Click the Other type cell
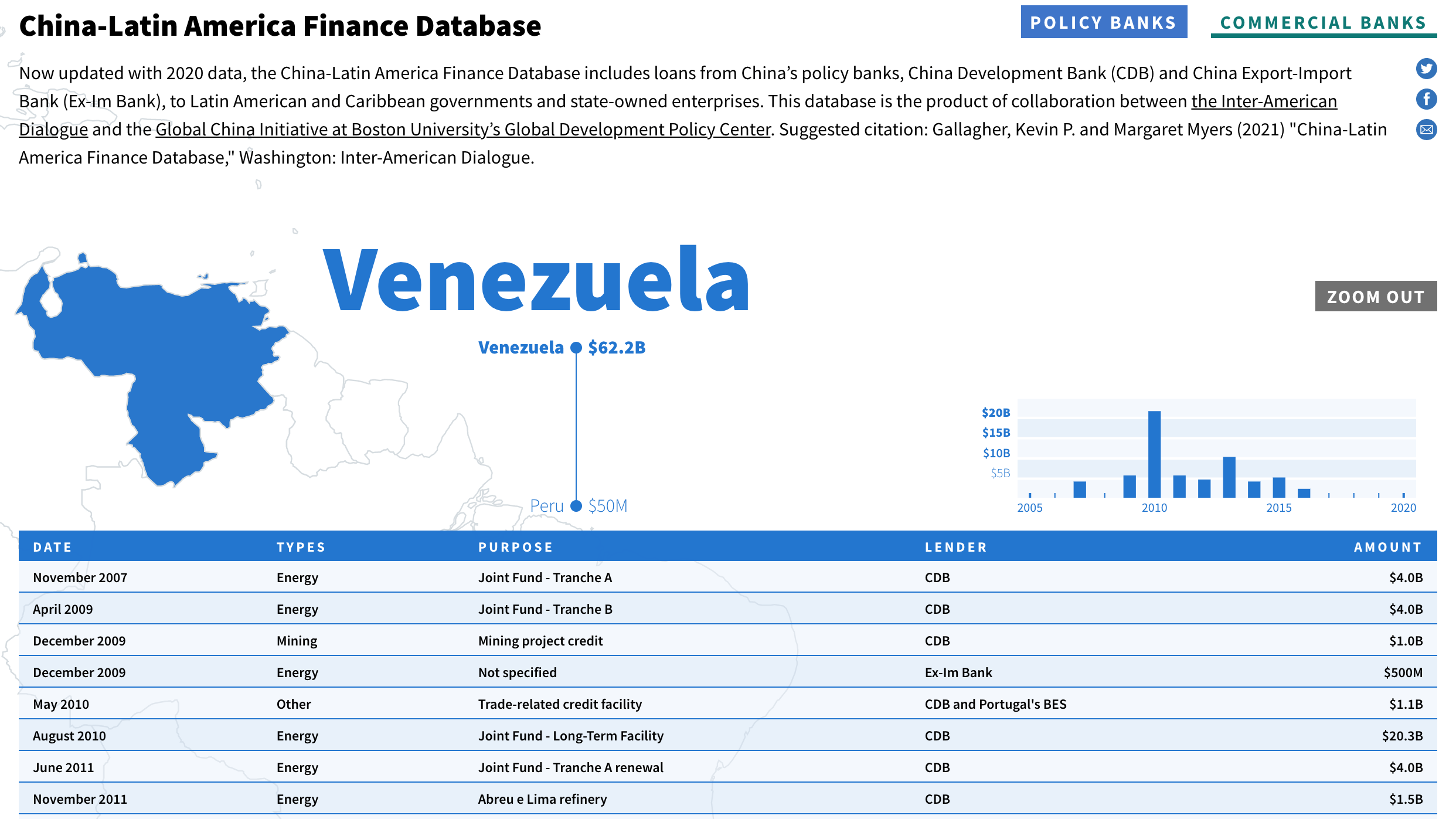 click(x=294, y=704)
